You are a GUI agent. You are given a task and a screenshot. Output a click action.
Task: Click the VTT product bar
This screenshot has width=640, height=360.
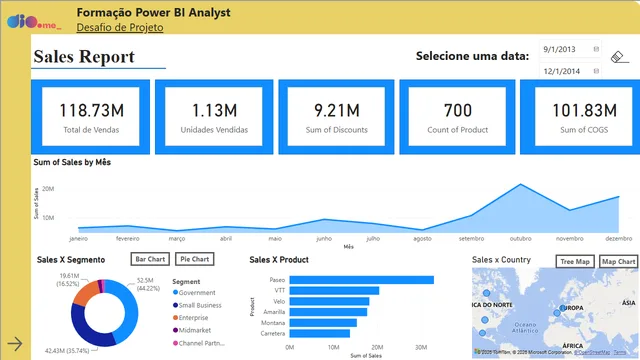click(x=334, y=291)
